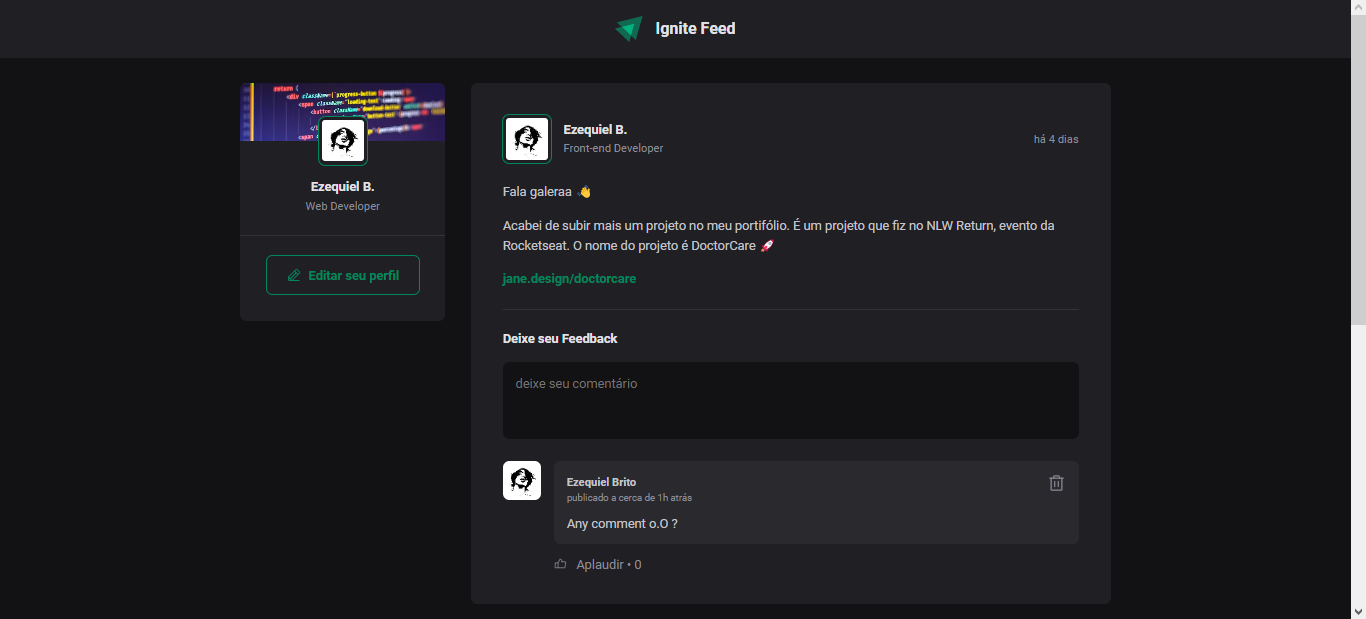Viewport: 1366px width, 619px height.
Task: Click Ezequiel Brito's avatar beside the comment
Action: 522,480
